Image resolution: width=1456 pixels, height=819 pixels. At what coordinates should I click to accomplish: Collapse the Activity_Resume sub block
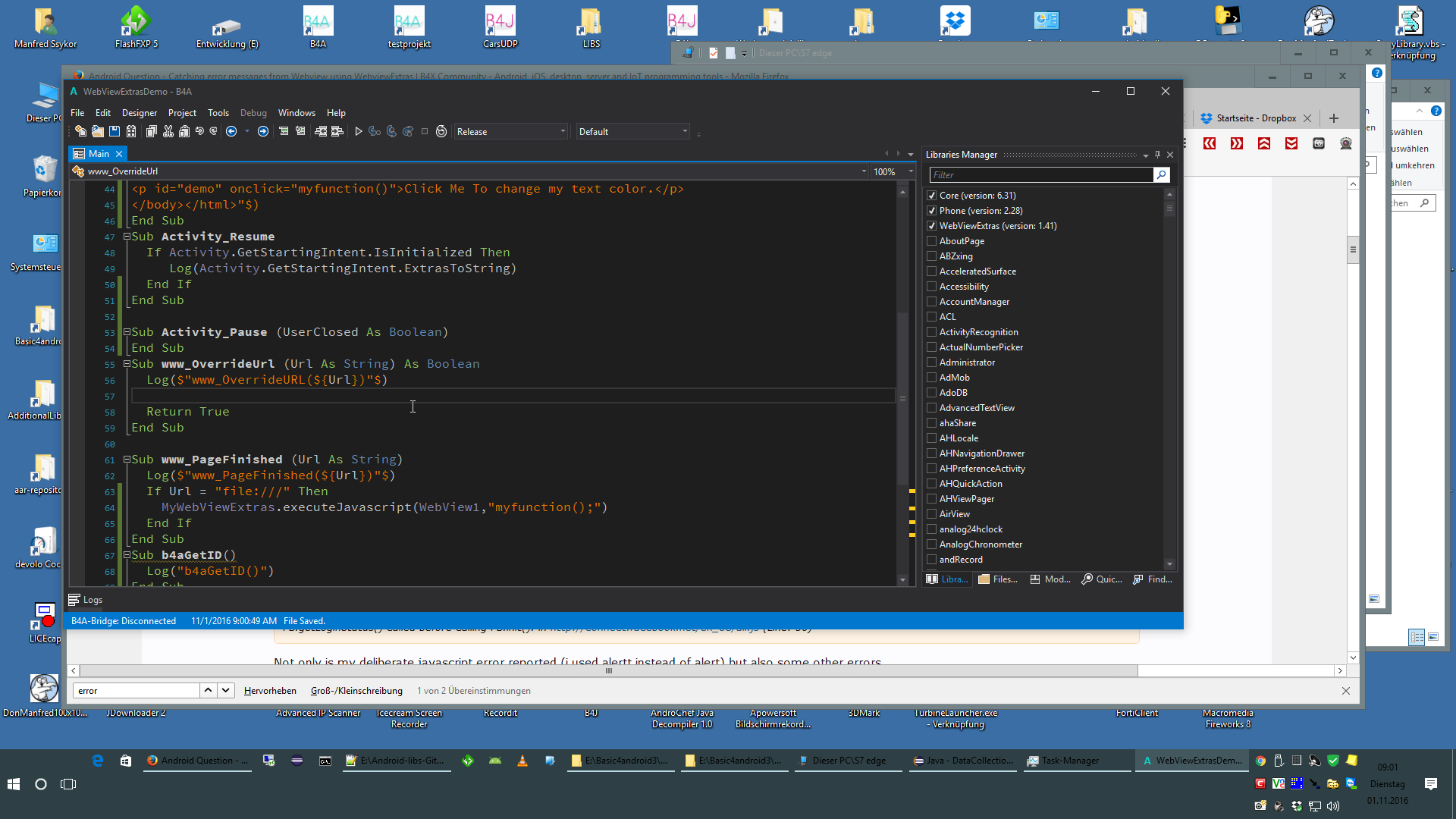click(x=127, y=237)
